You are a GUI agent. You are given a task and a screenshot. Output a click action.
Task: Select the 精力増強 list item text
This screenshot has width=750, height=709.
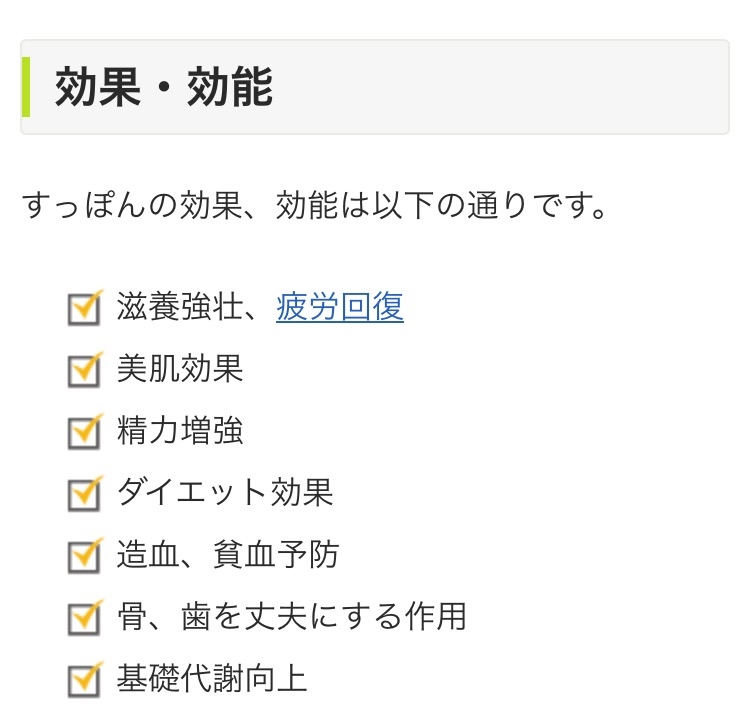(x=180, y=431)
